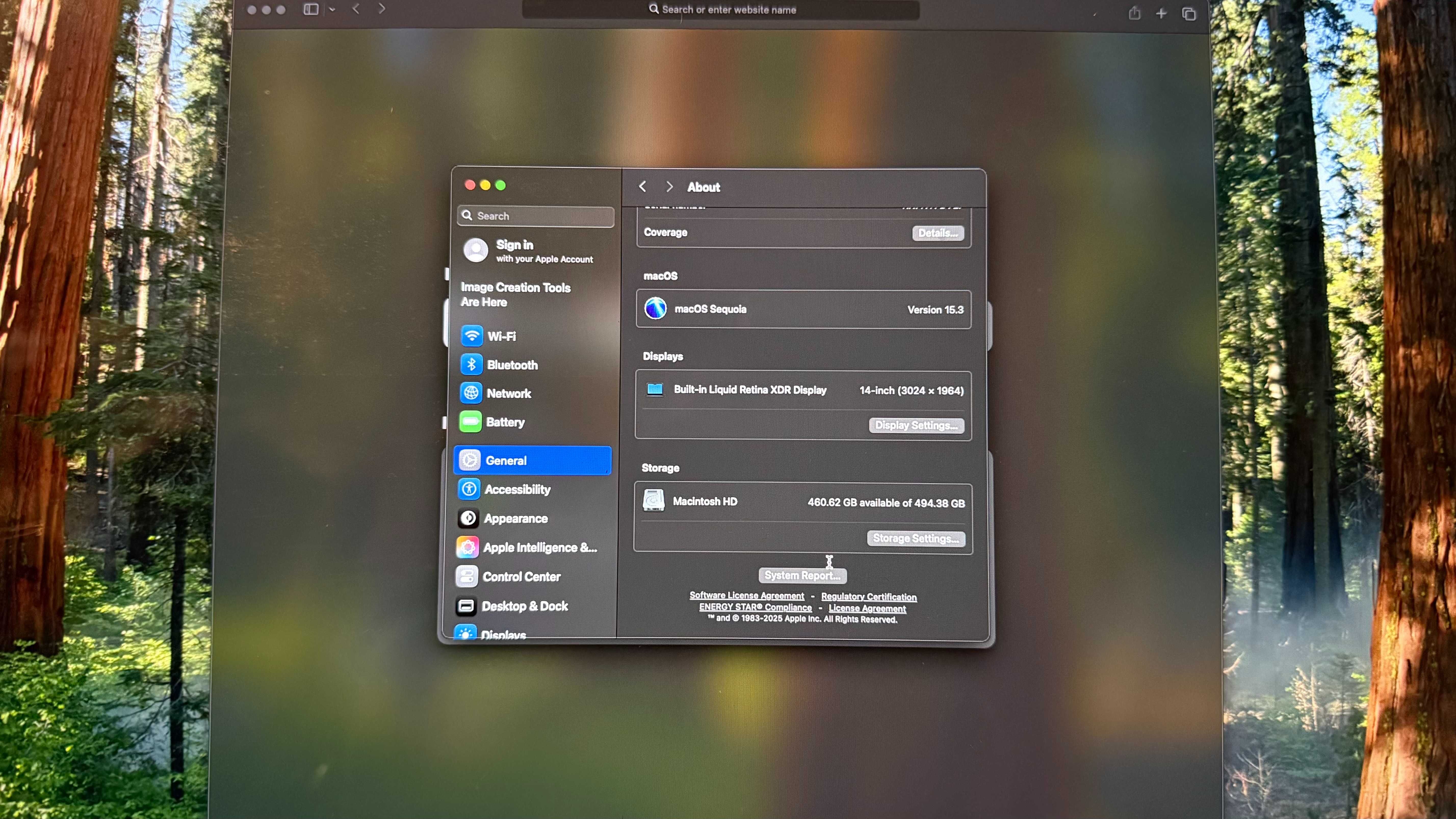Click the Macintosh HD drive icon

click(653, 501)
